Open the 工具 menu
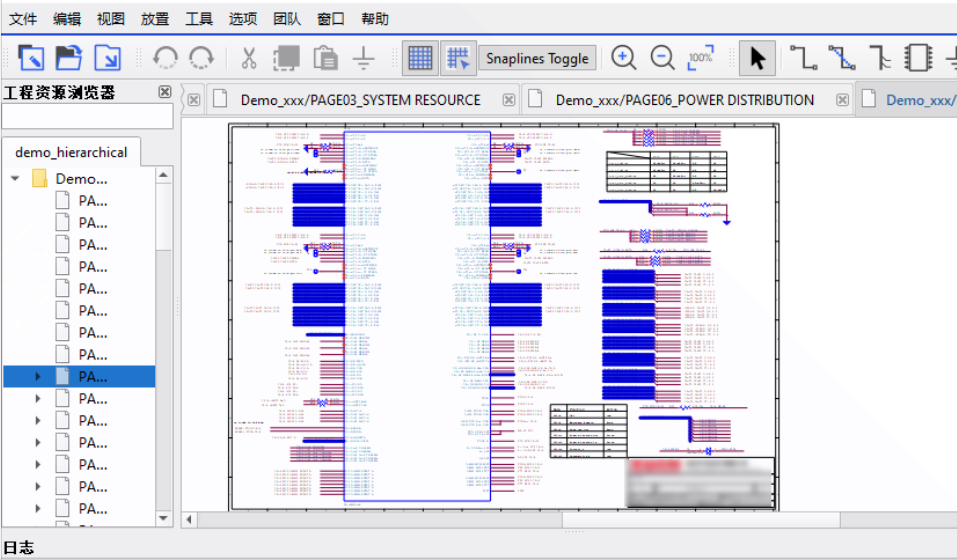Viewport: 957px width, 559px height. (x=198, y=19)
